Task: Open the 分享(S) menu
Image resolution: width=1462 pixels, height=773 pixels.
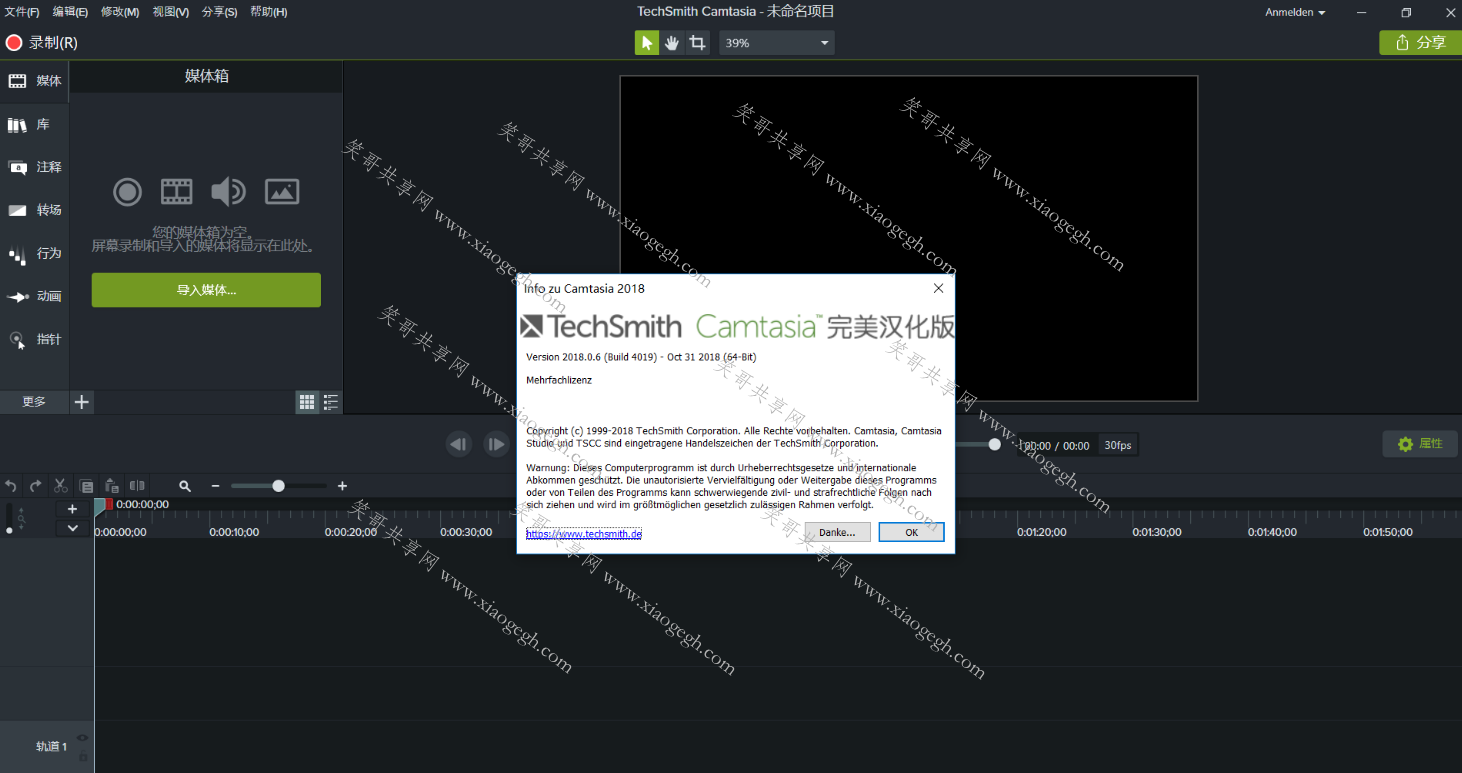Action: point(219,12)
